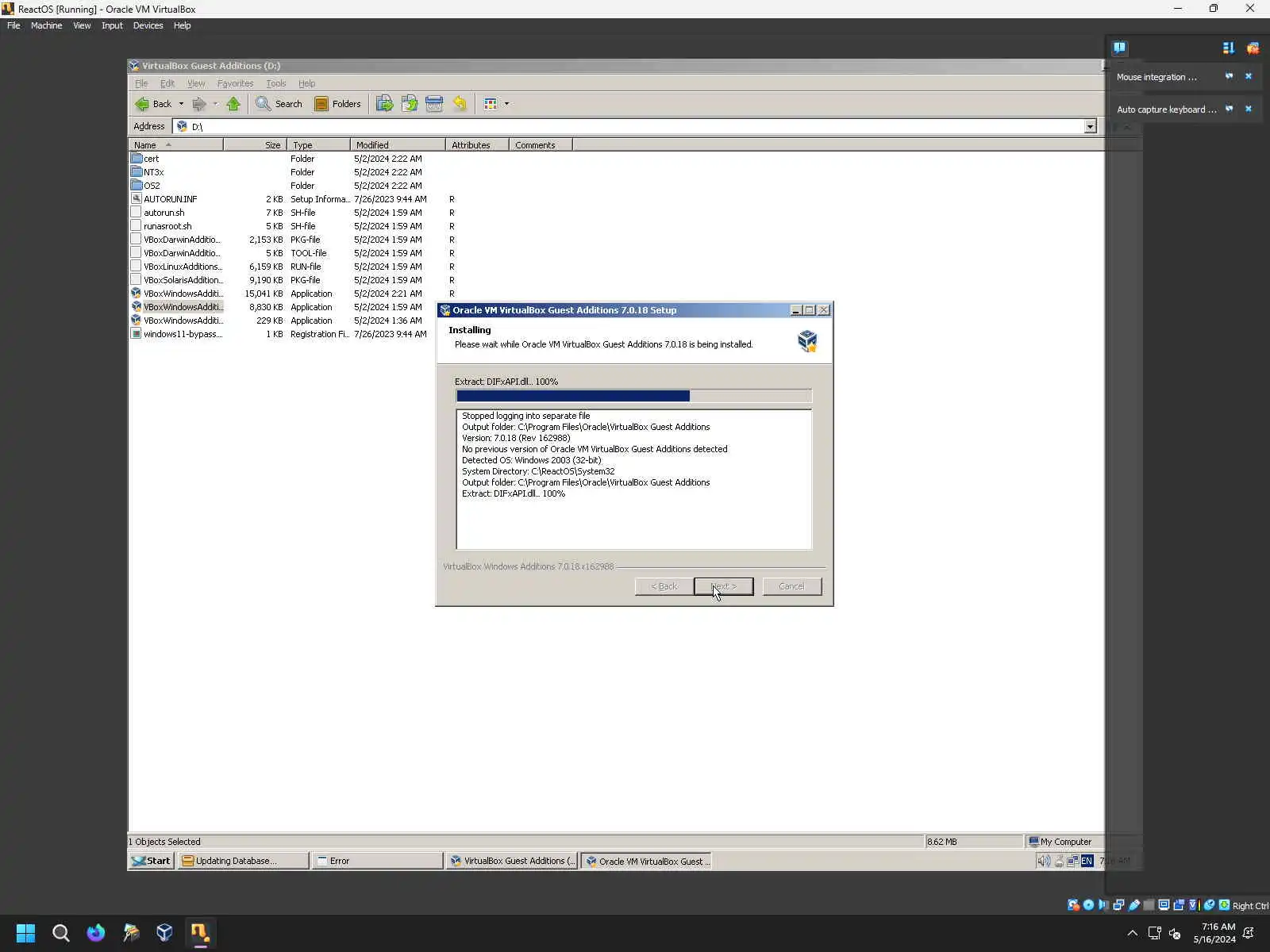Switch to Updating Database taskbar item
Image resolution: width=1270 pixels, height=952 pixels.
[x=243, y=861]
